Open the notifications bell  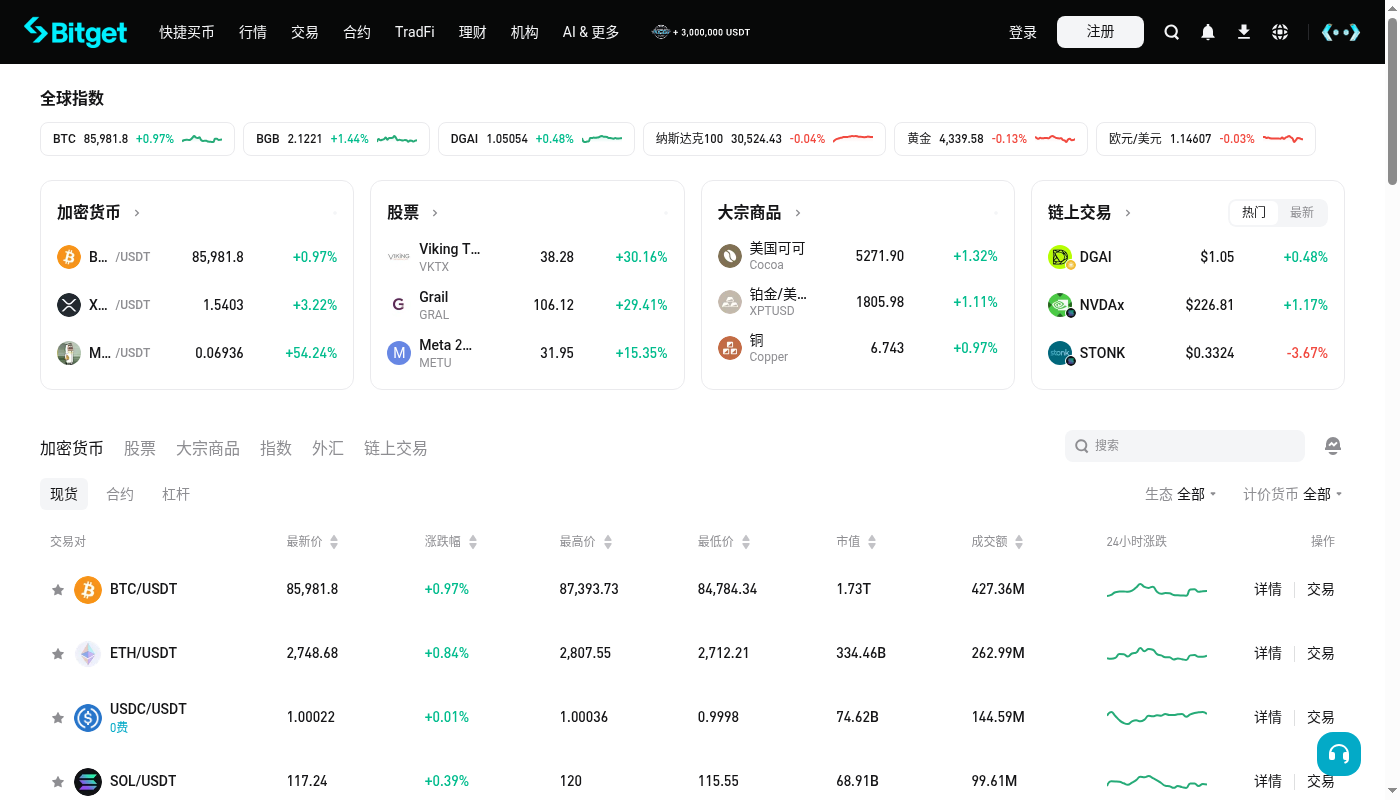pos(1208,32)
